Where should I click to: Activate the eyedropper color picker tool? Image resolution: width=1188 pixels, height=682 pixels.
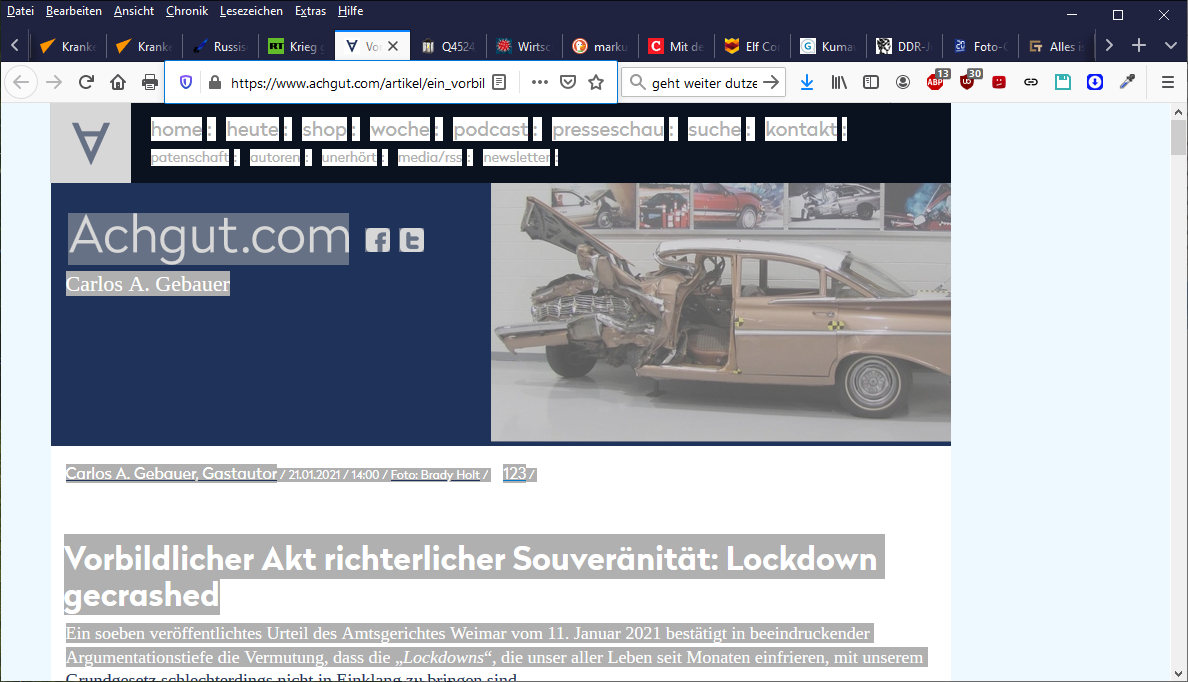click(1127, 83)
